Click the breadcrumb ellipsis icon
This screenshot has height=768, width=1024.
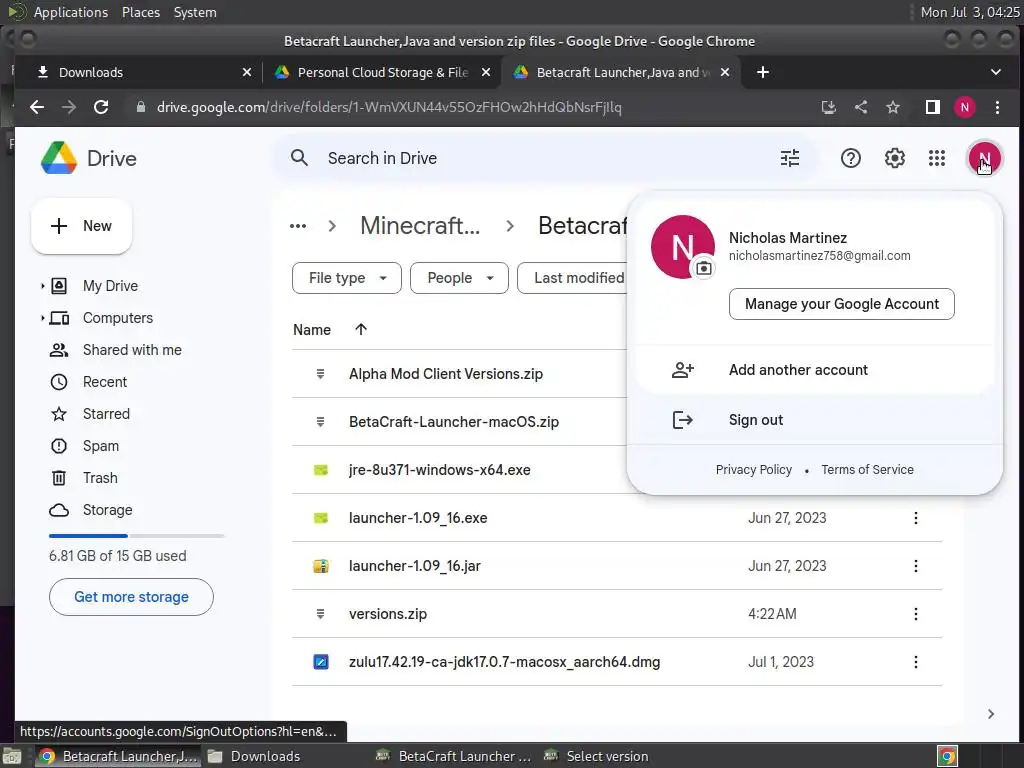click(298, 226)
